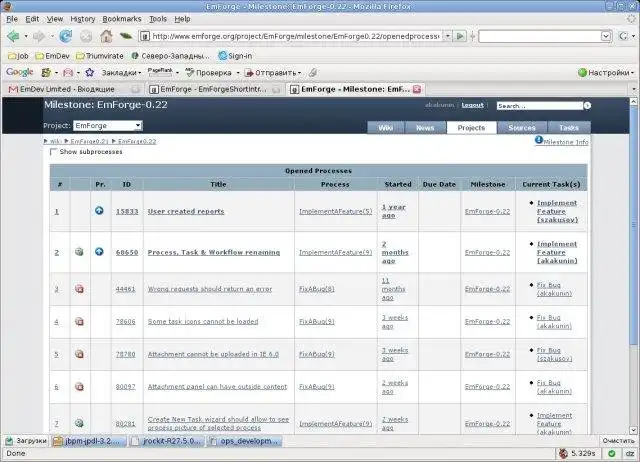Click the Очистить button in downloads bar
The image size is (640, 462).
(x=618, y=441)
